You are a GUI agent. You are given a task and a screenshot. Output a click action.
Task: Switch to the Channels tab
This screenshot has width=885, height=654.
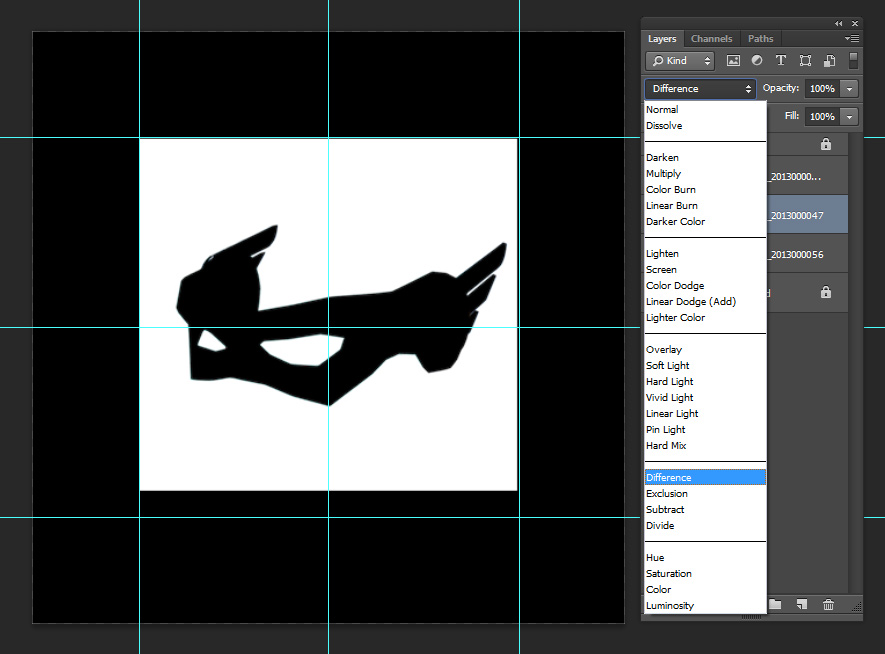coord(711,39)
